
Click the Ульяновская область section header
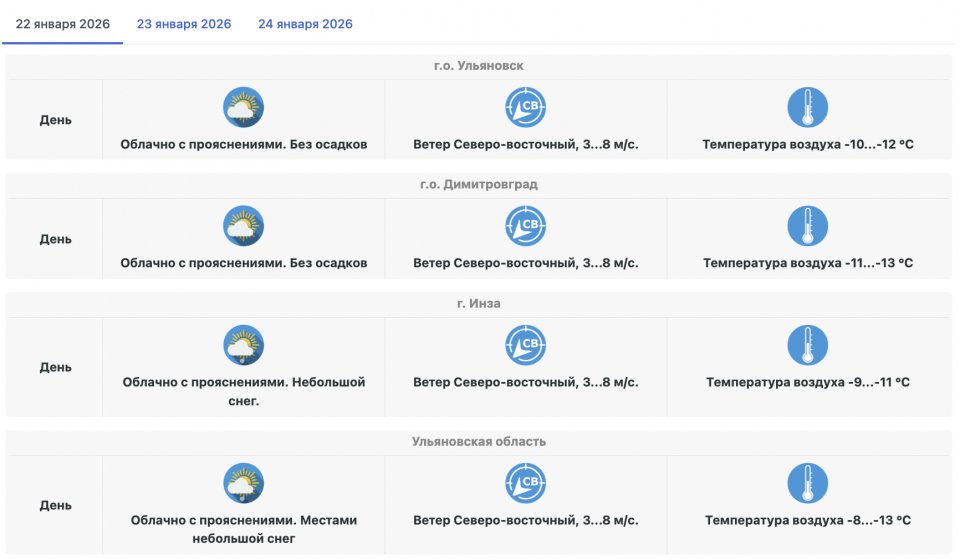[479, 442]
